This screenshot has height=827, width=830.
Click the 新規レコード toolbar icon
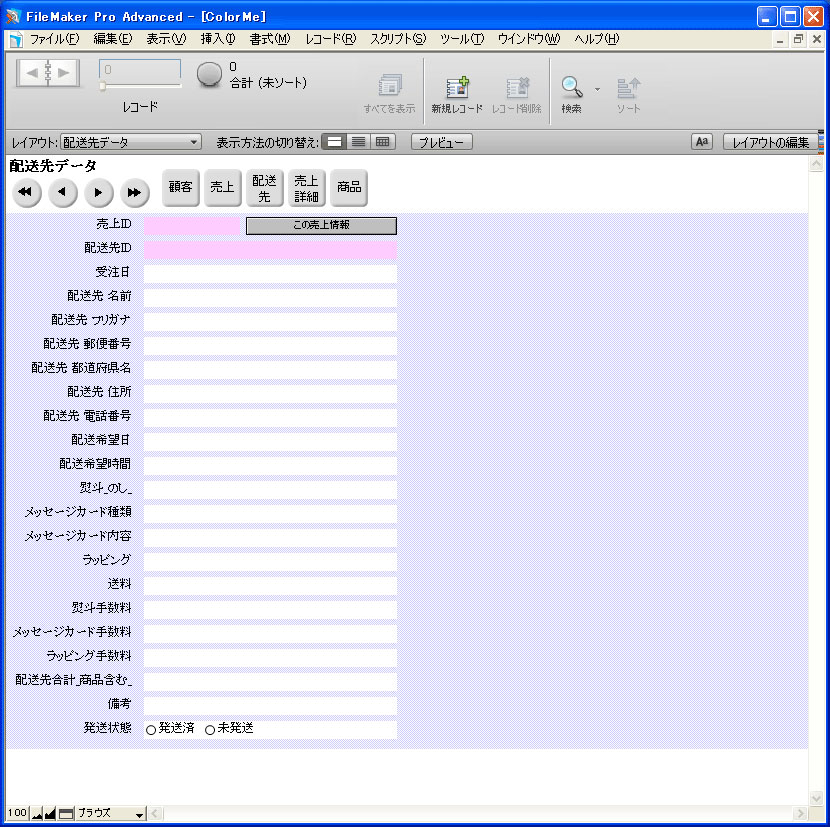coord(457,87)
